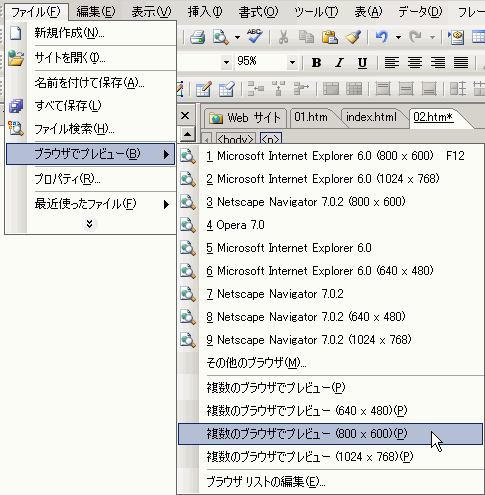Expand hidden File menu items chevron

[89, 224]
